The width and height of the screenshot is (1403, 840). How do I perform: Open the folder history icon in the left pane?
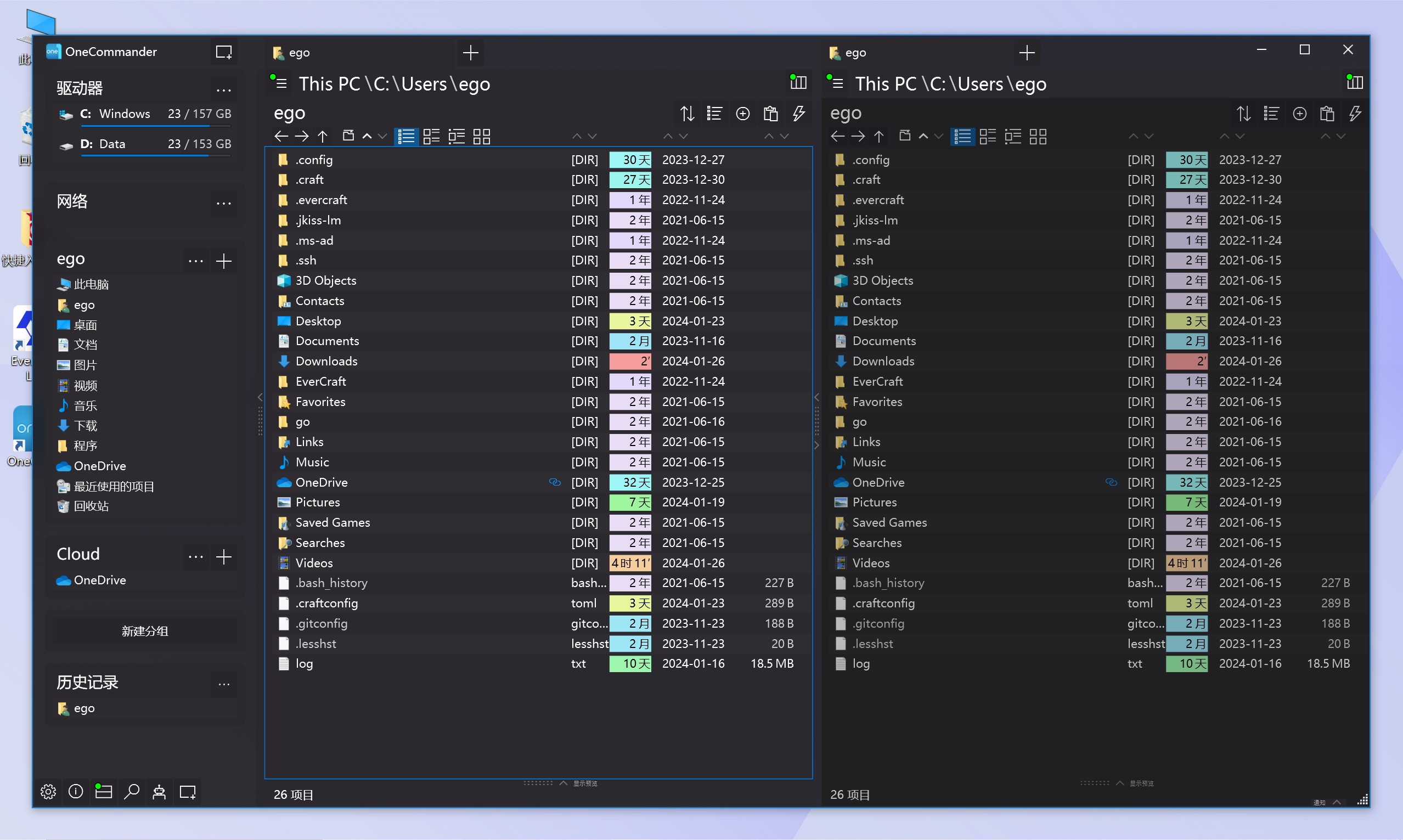(x=348, y=136)
